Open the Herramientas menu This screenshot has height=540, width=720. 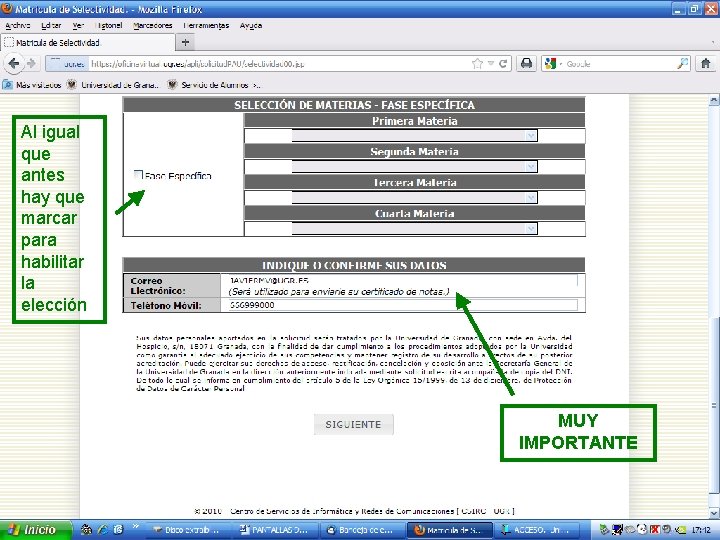[206, 25]
